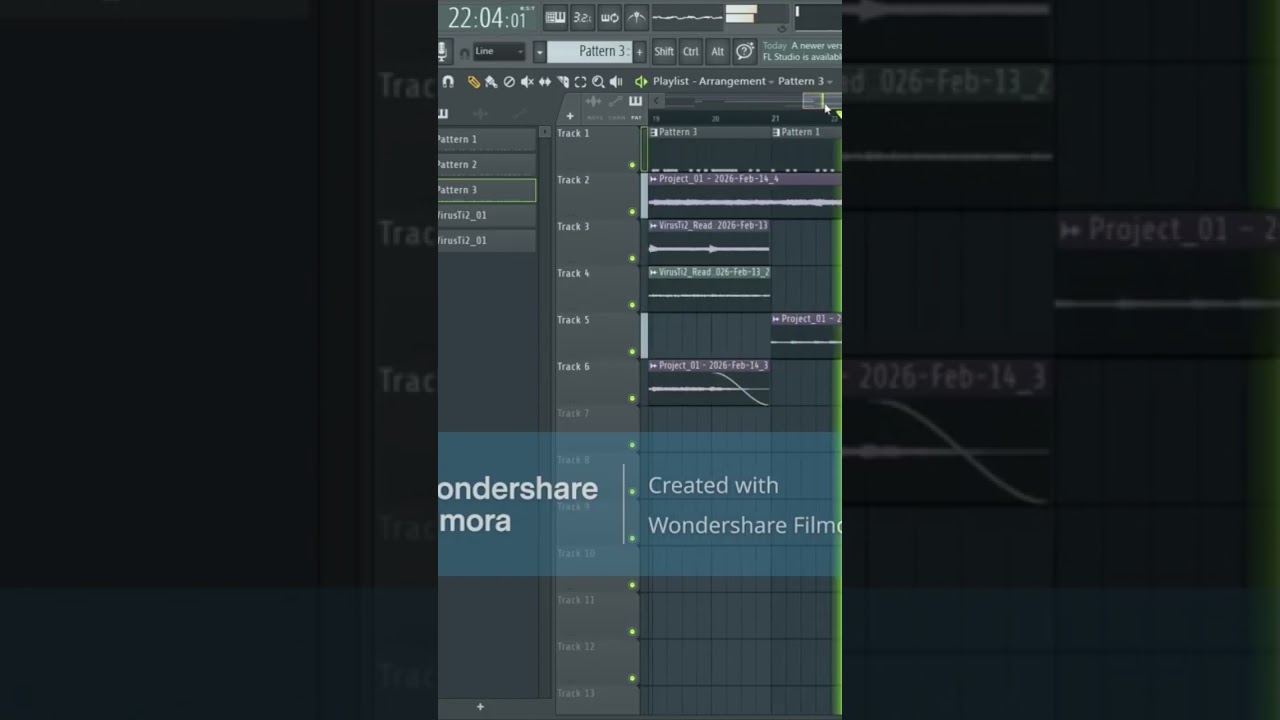The image size is (1280, 720).
Task: Select Pattern 3 in picker list
Action: pyautogui.click(x=487, y=190)
